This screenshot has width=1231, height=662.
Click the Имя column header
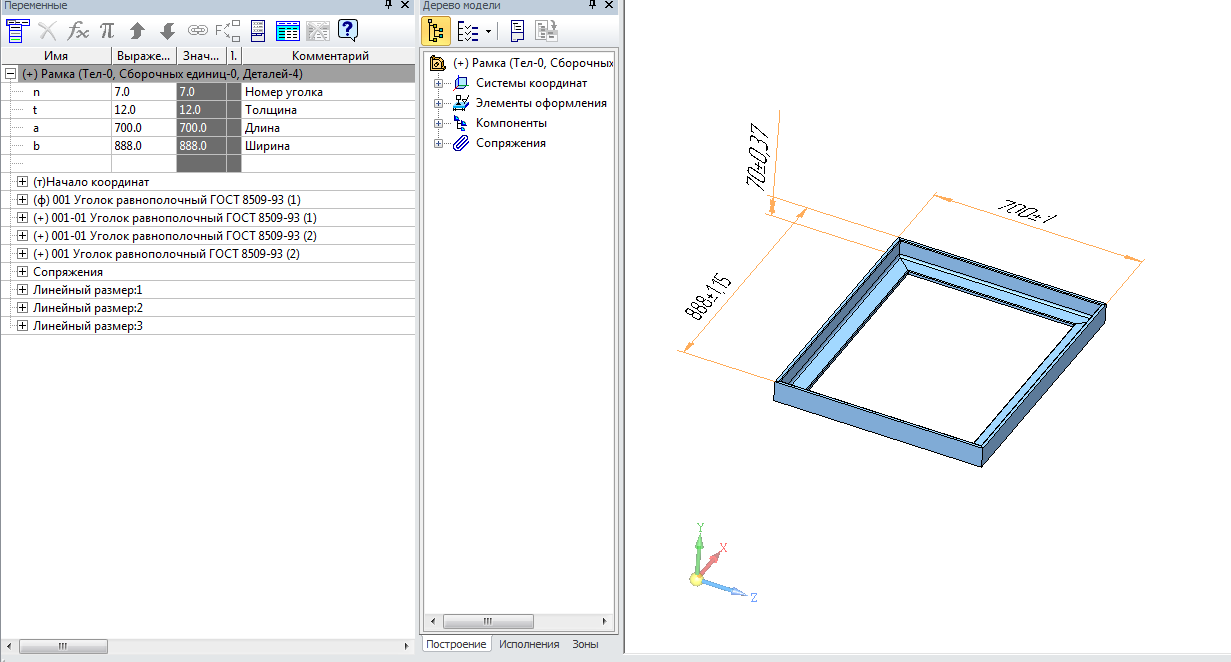point(56,56)
